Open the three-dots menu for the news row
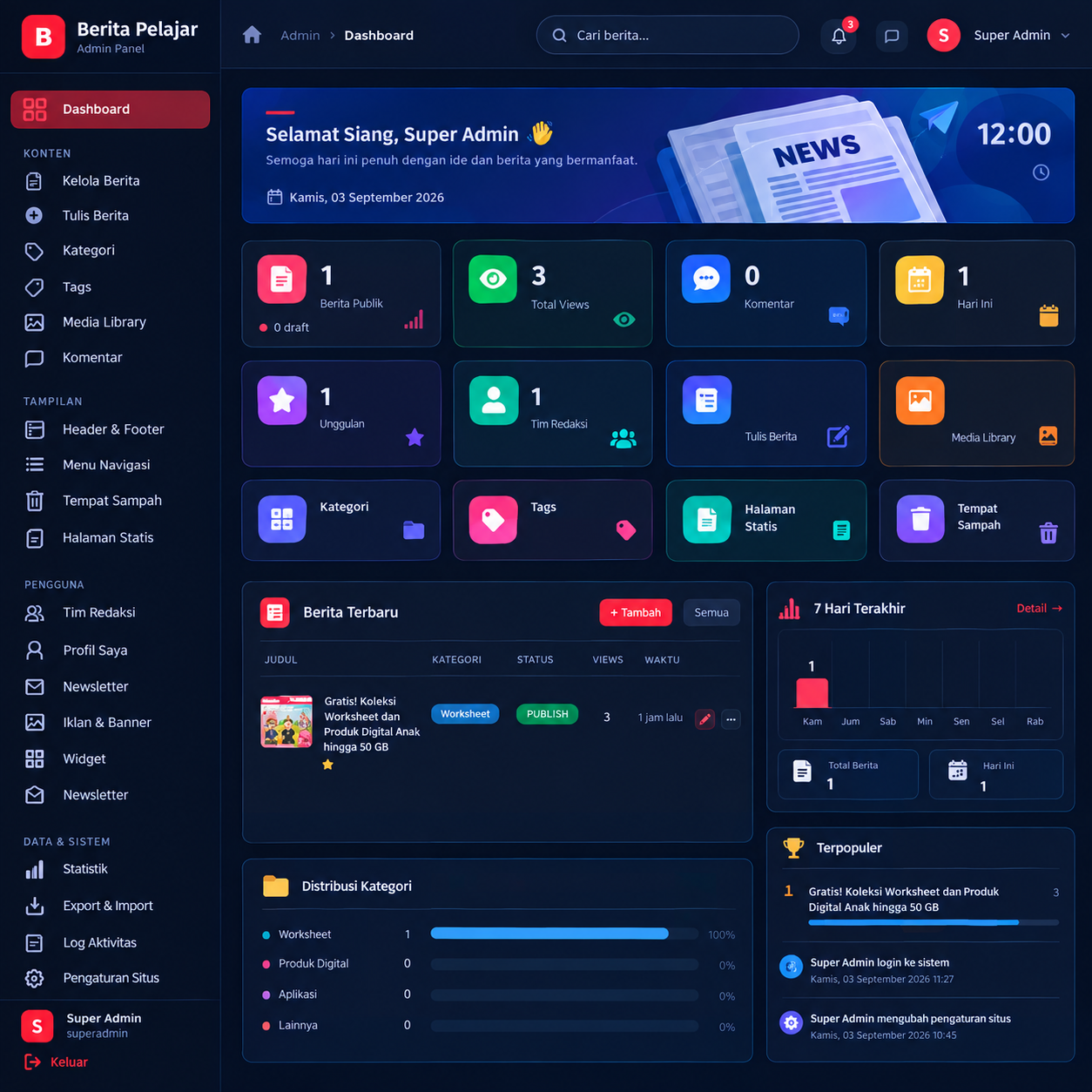Screen dimensions: 1092x1092 click(731, 718)
